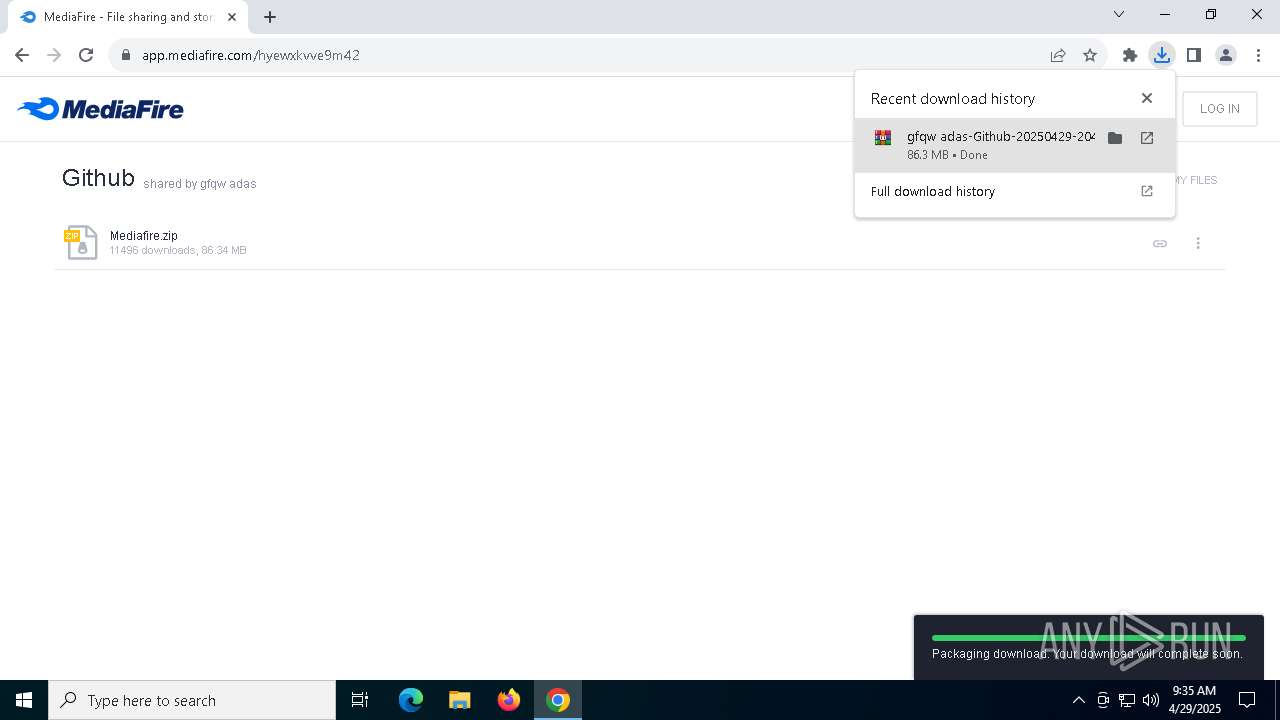View site information lock icon

(125, 55)
